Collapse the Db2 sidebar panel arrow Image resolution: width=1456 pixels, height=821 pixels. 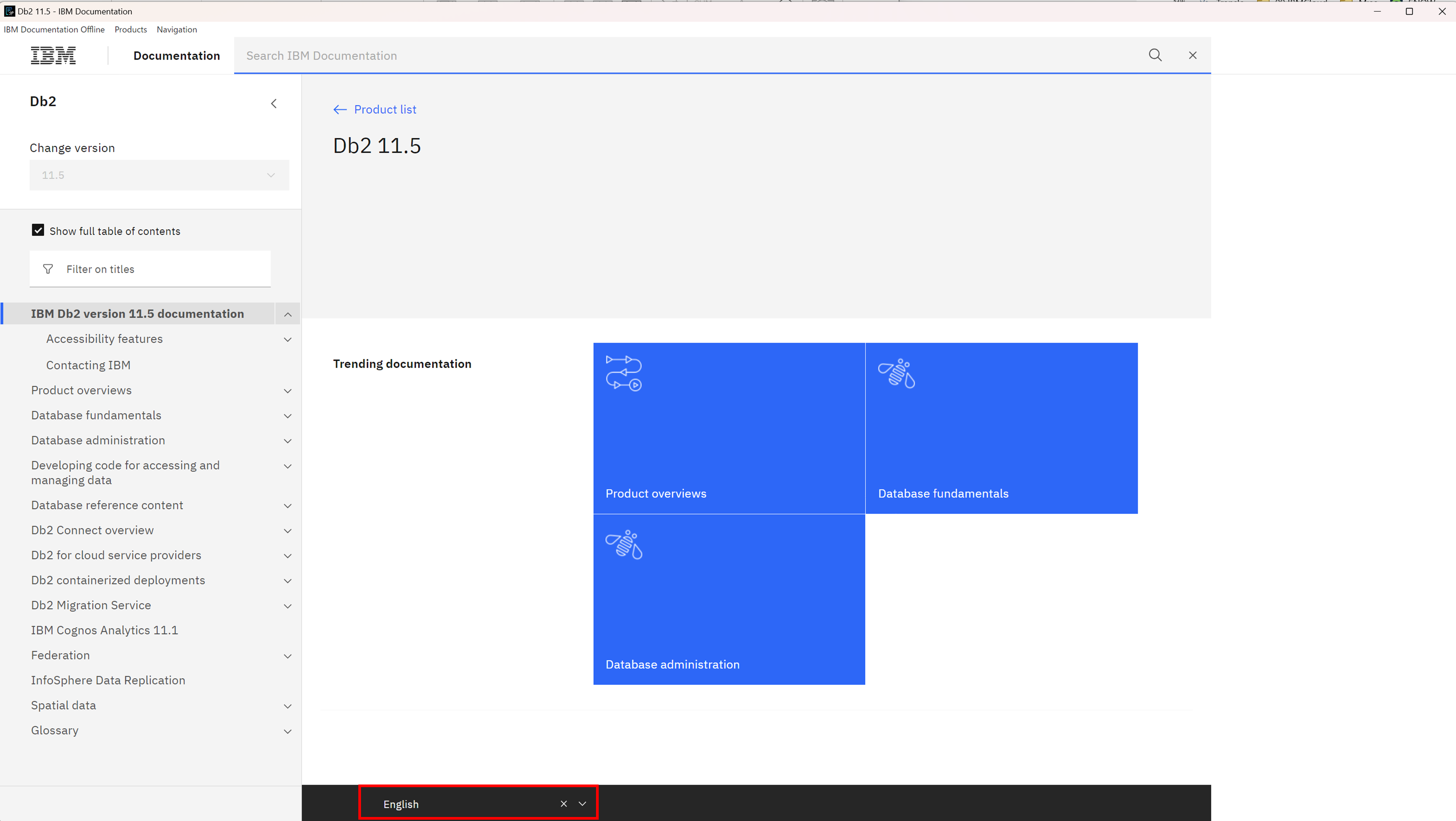click(274, 103)
